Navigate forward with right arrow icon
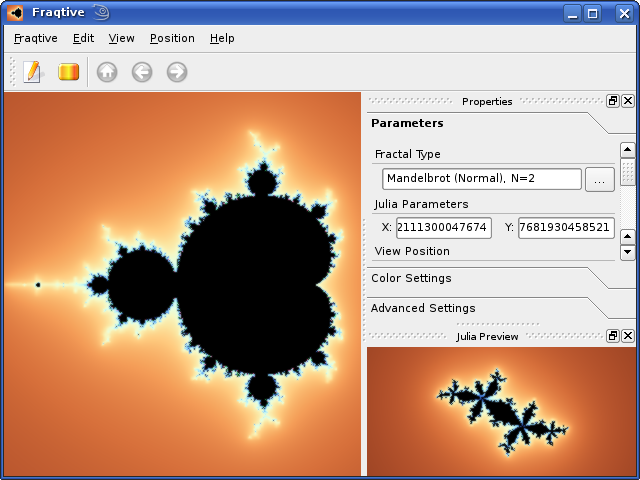 click(x=177, y=72)
